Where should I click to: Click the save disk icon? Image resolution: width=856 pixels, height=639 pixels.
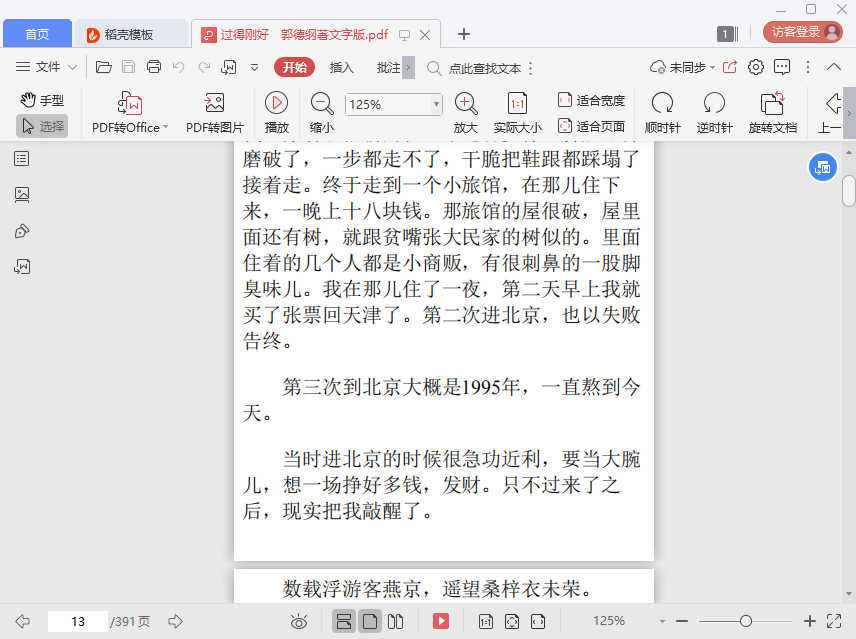click(128, 67)
